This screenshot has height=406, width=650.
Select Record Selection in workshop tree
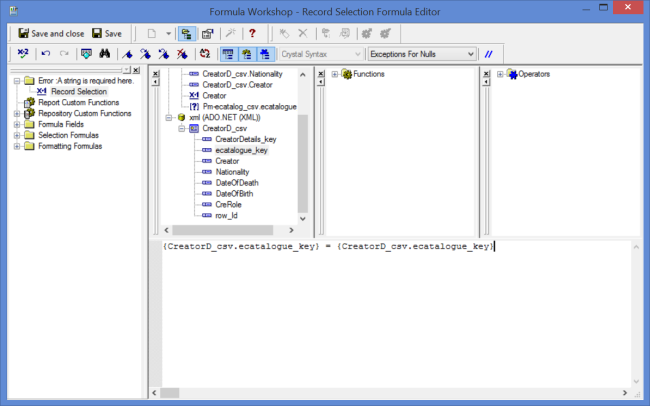tap(78, 91)
